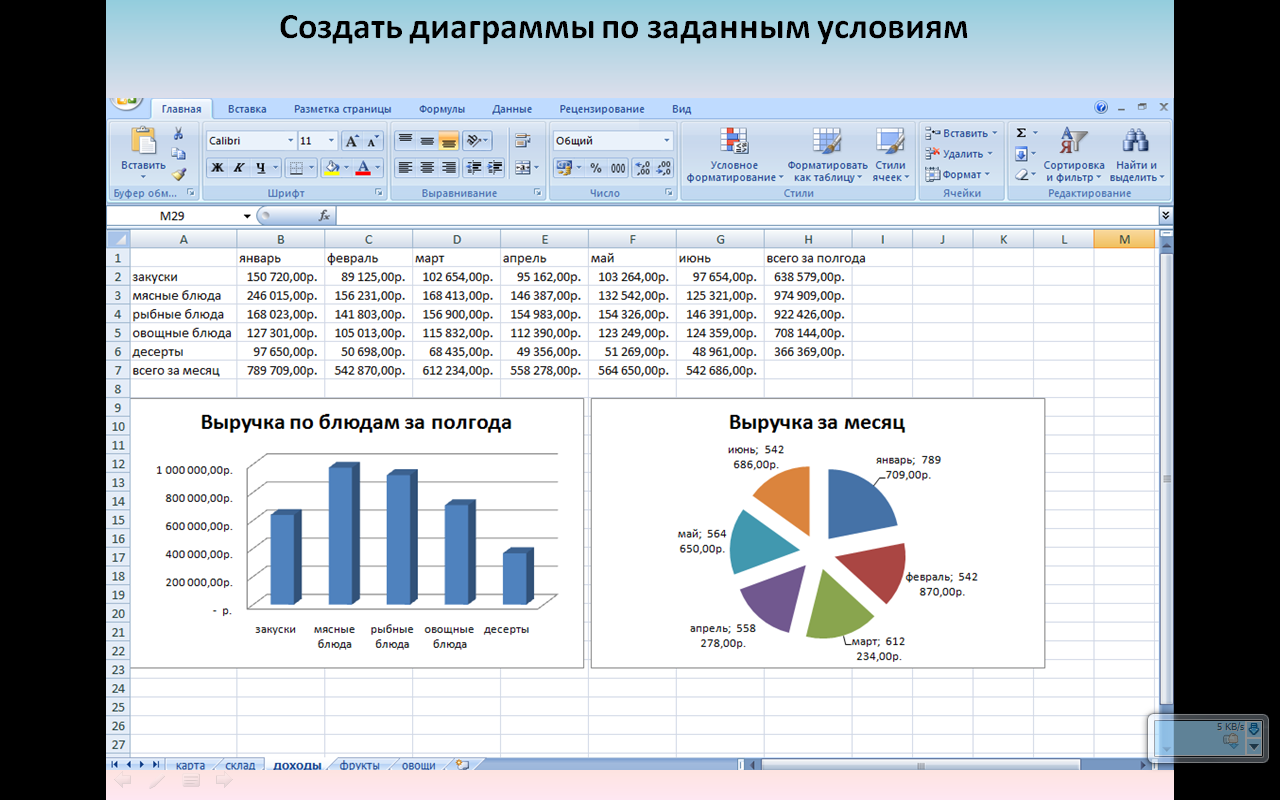This screenshot has width=1280, height=800.
Task: Open the Рецензирование ribbon tab
Action: pyautogui.click(x=602, y=109)
